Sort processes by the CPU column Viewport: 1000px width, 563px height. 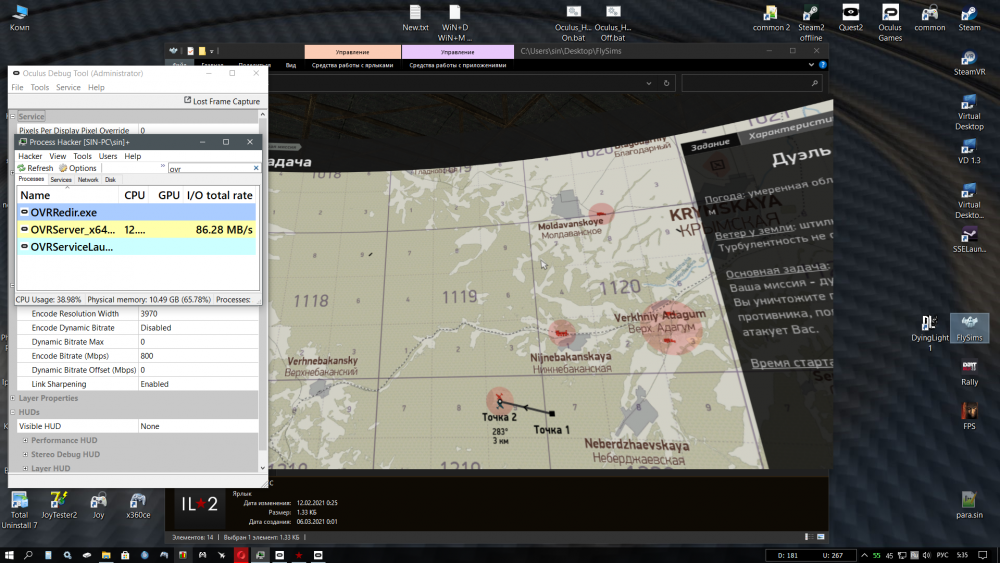pos(134,195)
